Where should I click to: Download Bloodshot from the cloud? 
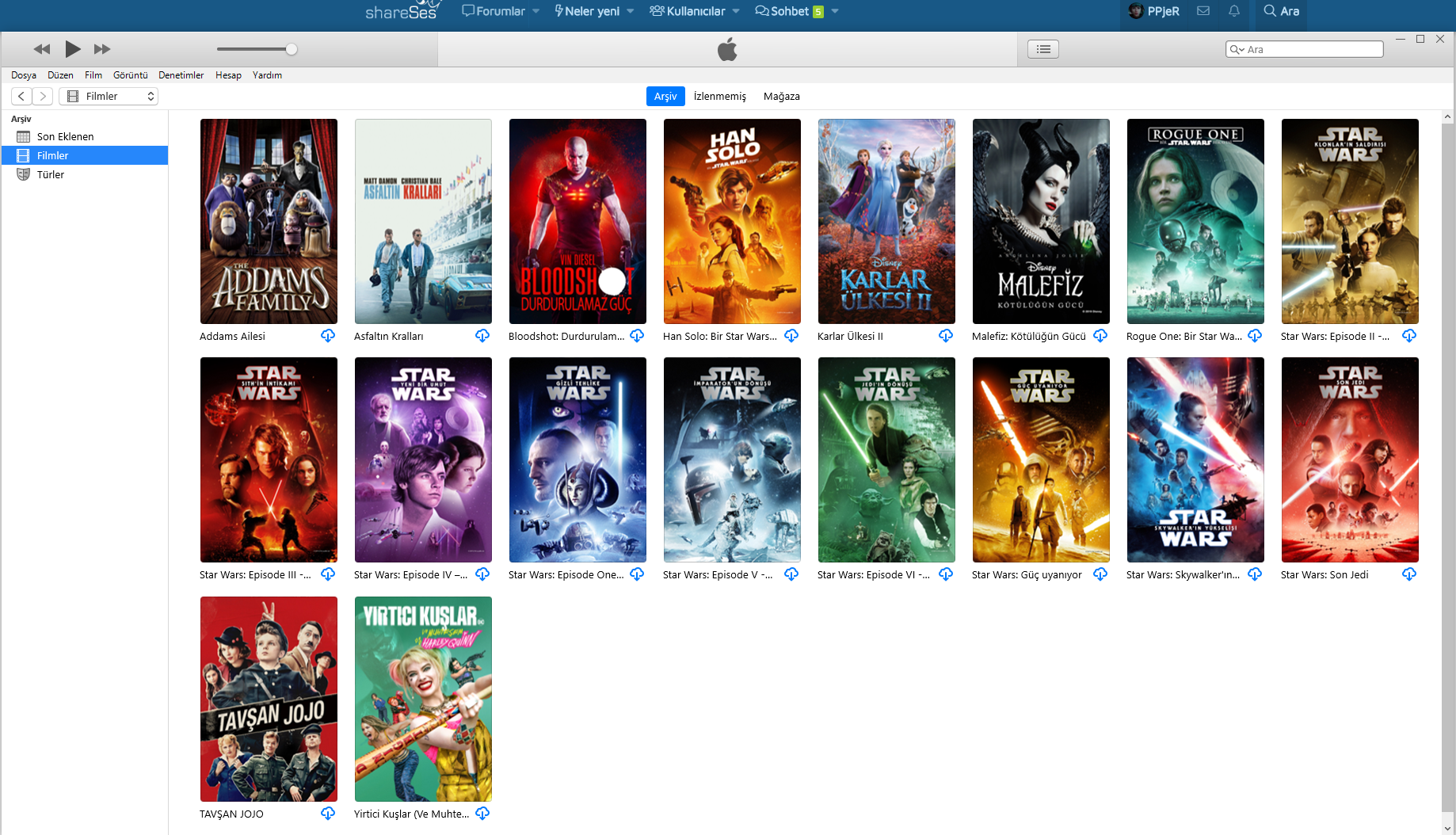pos(637,336)
